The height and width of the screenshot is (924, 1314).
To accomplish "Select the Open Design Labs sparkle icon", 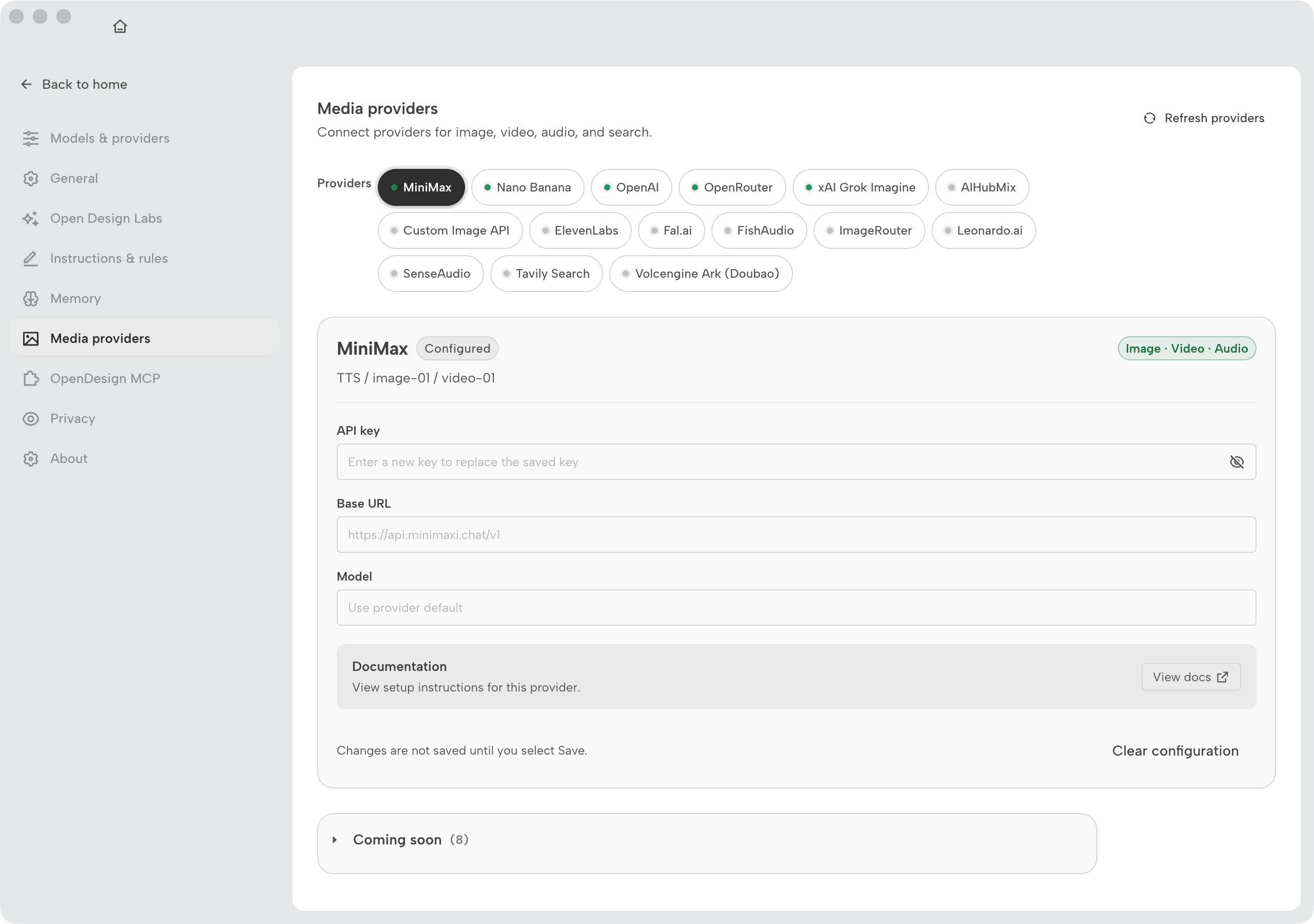I will 31,218.
